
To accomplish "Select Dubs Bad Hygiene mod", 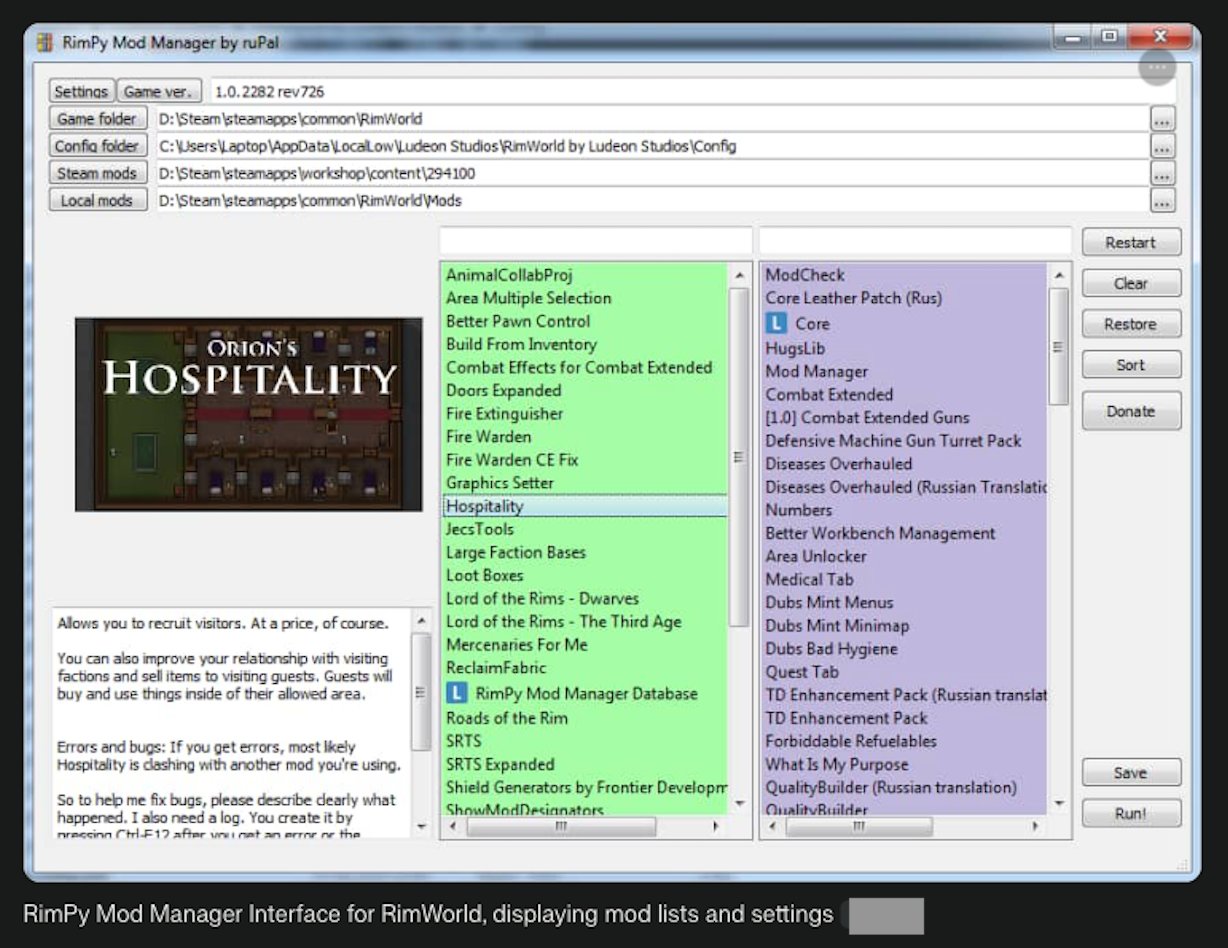I will (x=831, y=648).
